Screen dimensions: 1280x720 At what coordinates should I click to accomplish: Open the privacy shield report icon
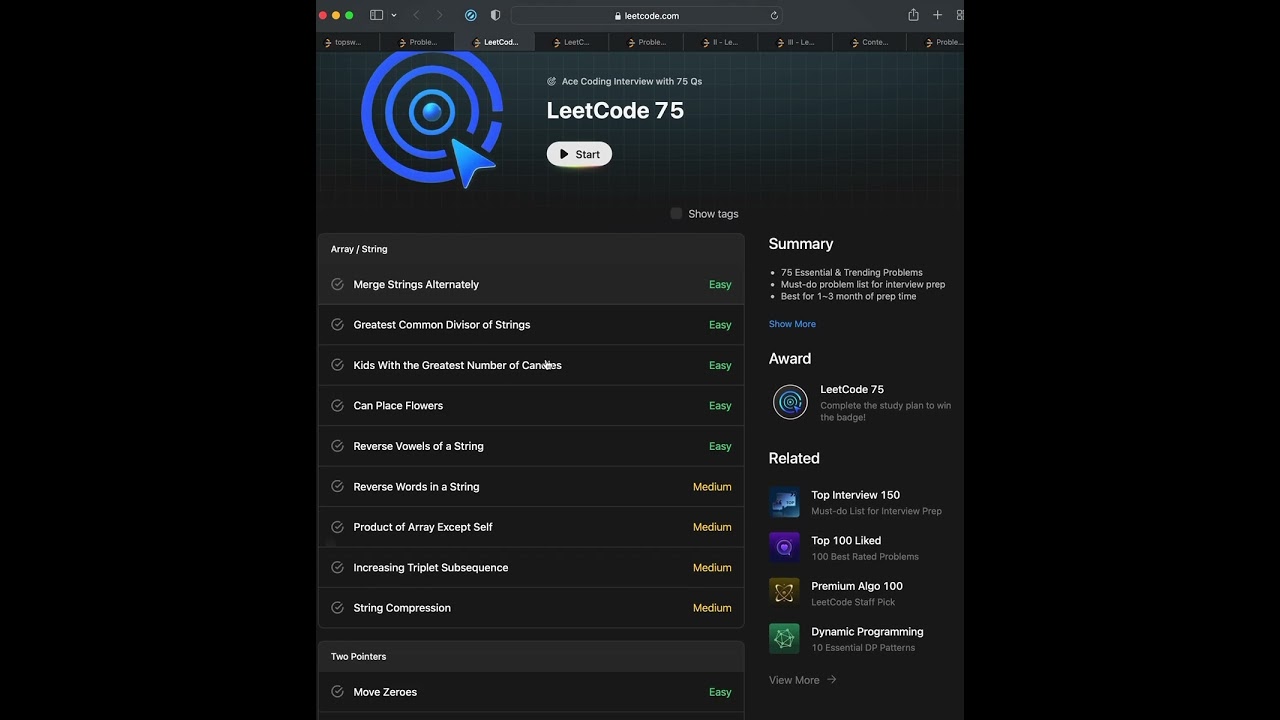click(495, 15)
